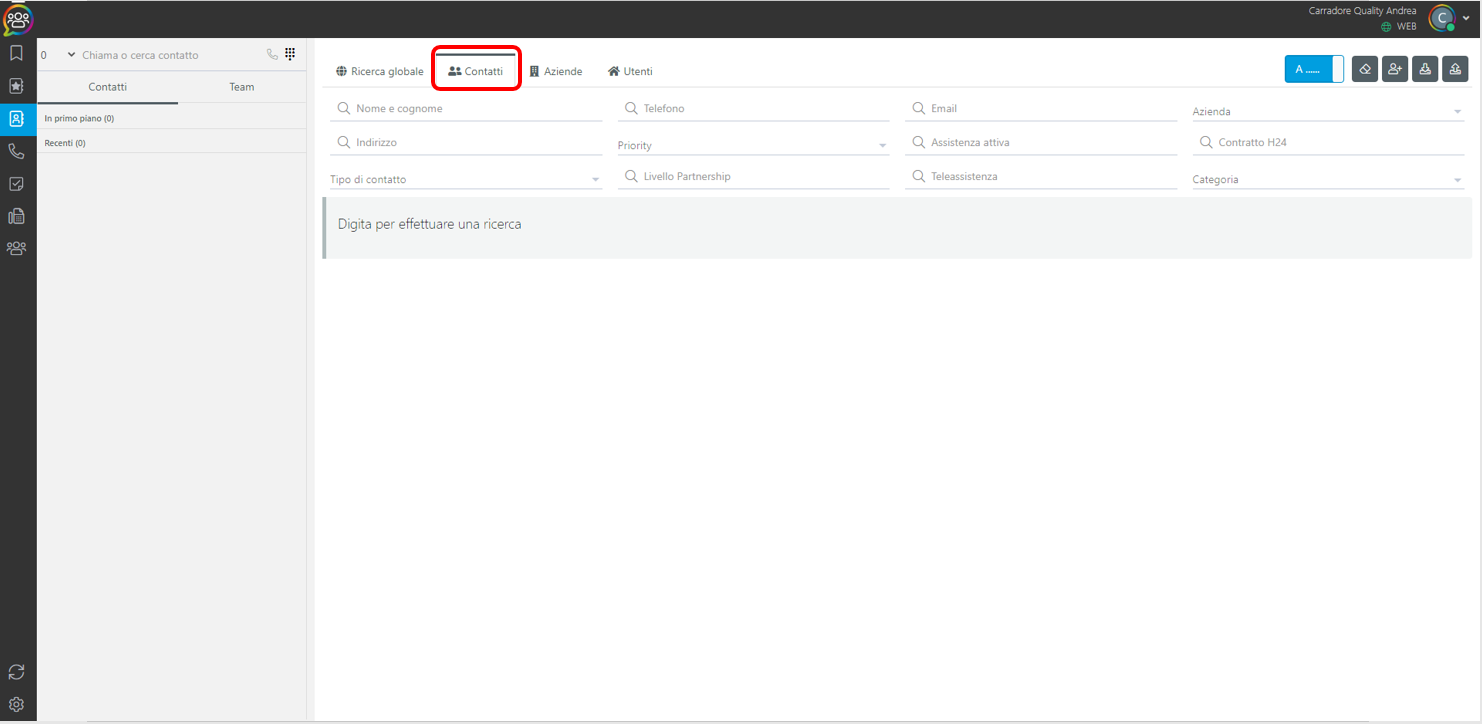Switch to the Ricerca globale tab
The image size is (1482, 724).
coord(380,72)
